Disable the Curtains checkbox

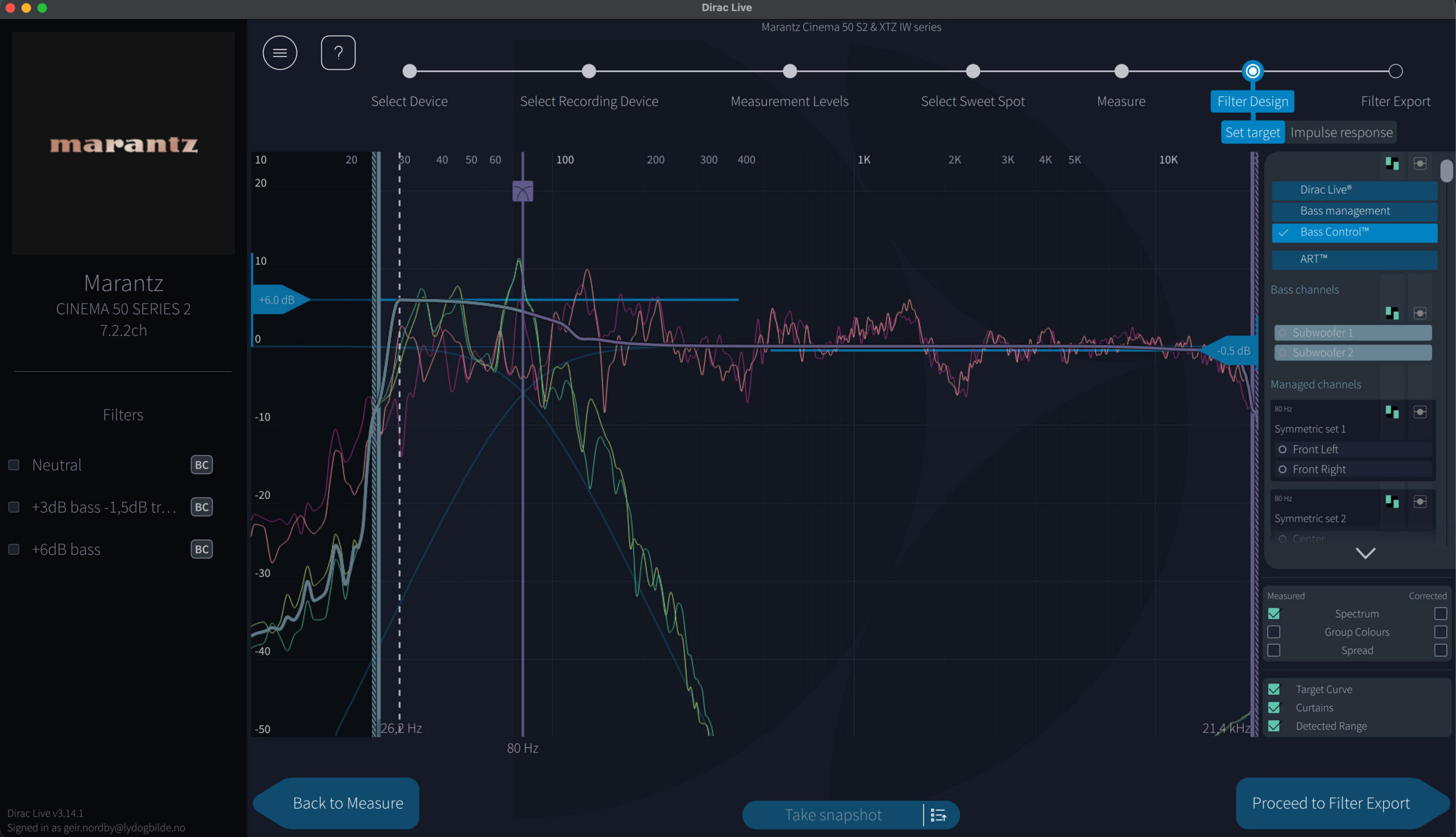[x=1275, y=708]
